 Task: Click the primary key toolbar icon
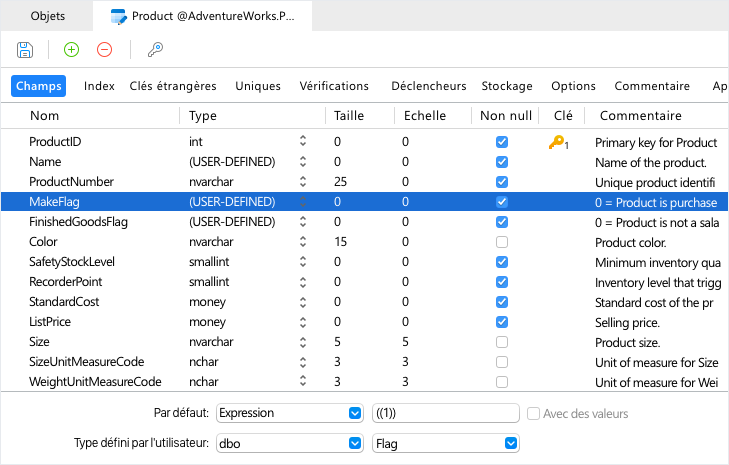pos(155,49)
